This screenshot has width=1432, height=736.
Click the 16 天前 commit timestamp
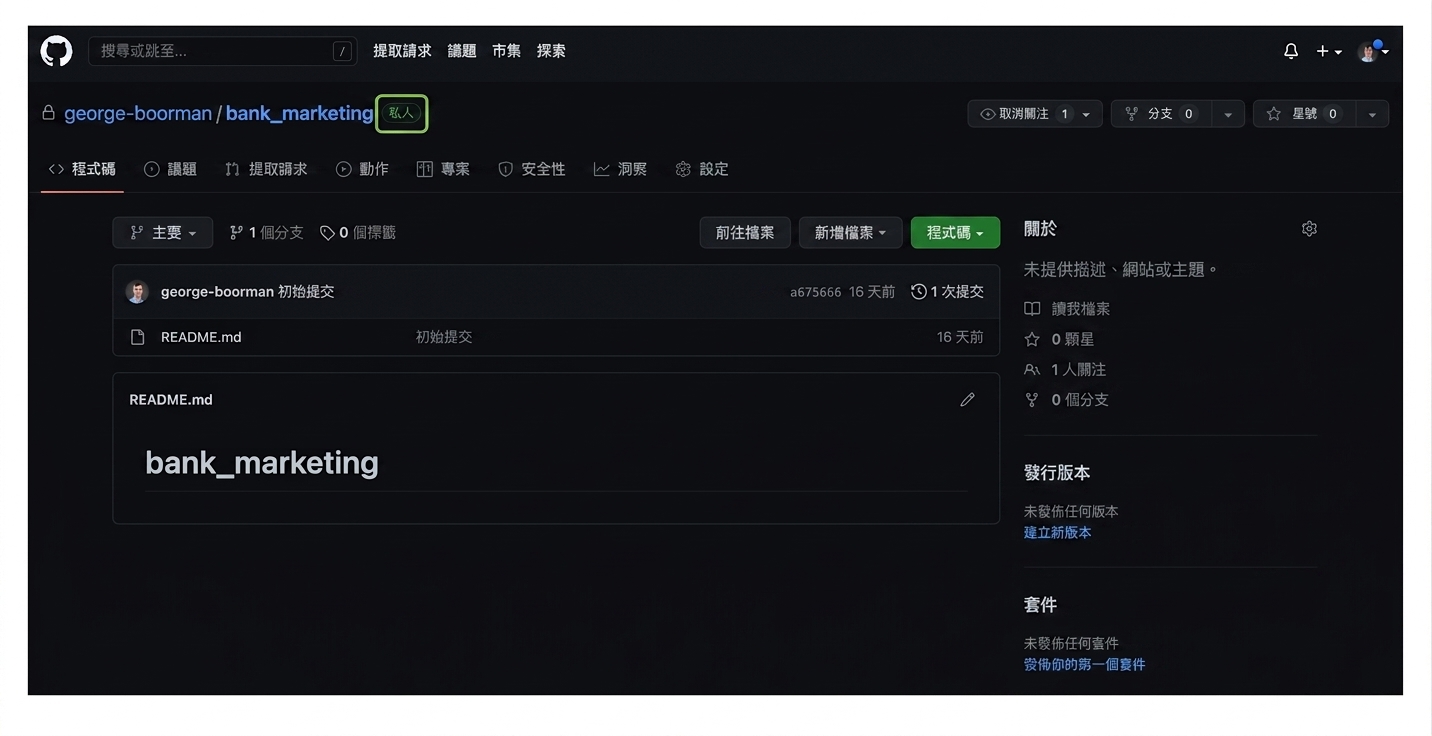(x=872, y=292)
